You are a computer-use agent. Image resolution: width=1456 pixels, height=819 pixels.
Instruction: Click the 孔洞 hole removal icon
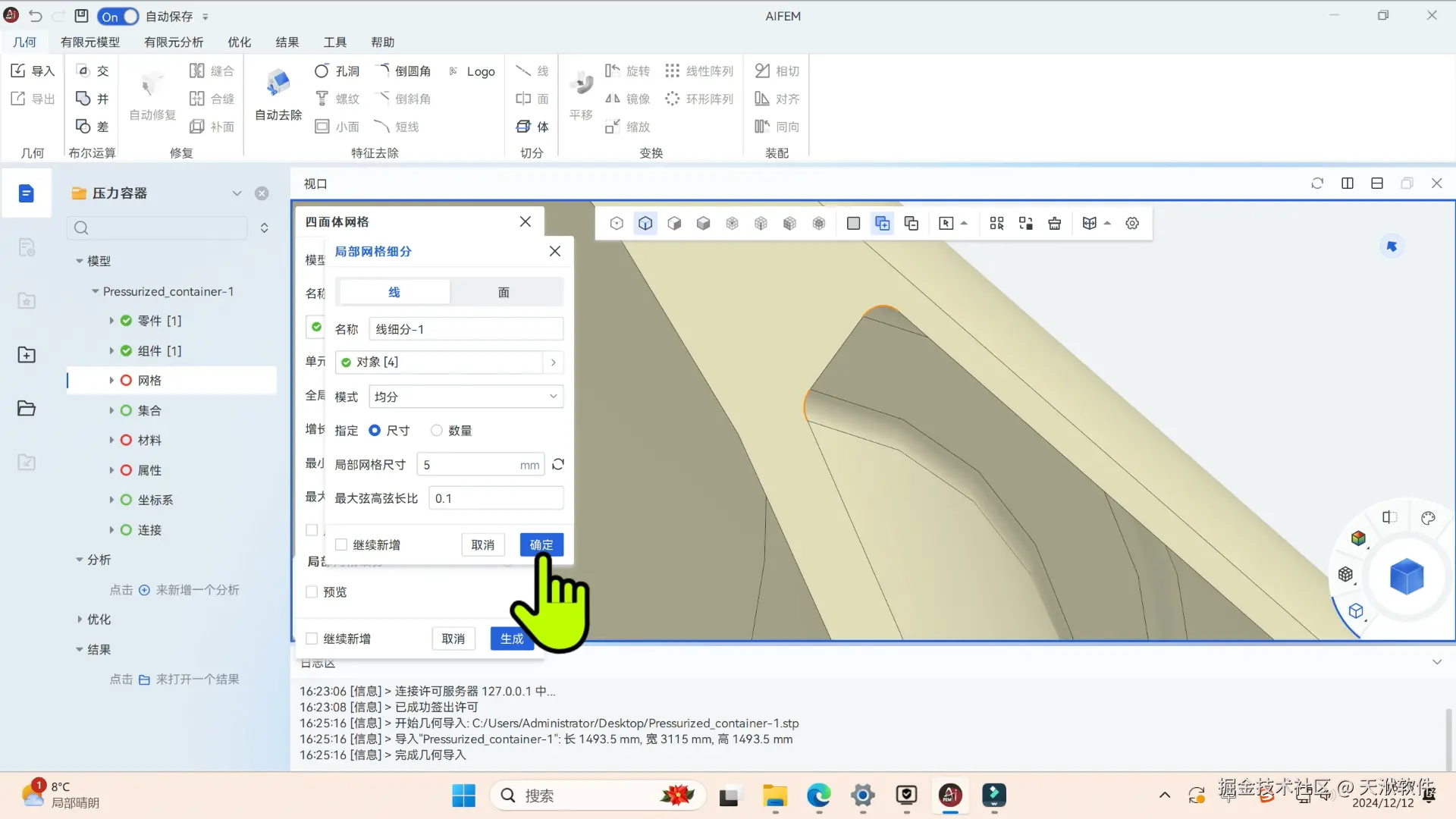[322, 71]
